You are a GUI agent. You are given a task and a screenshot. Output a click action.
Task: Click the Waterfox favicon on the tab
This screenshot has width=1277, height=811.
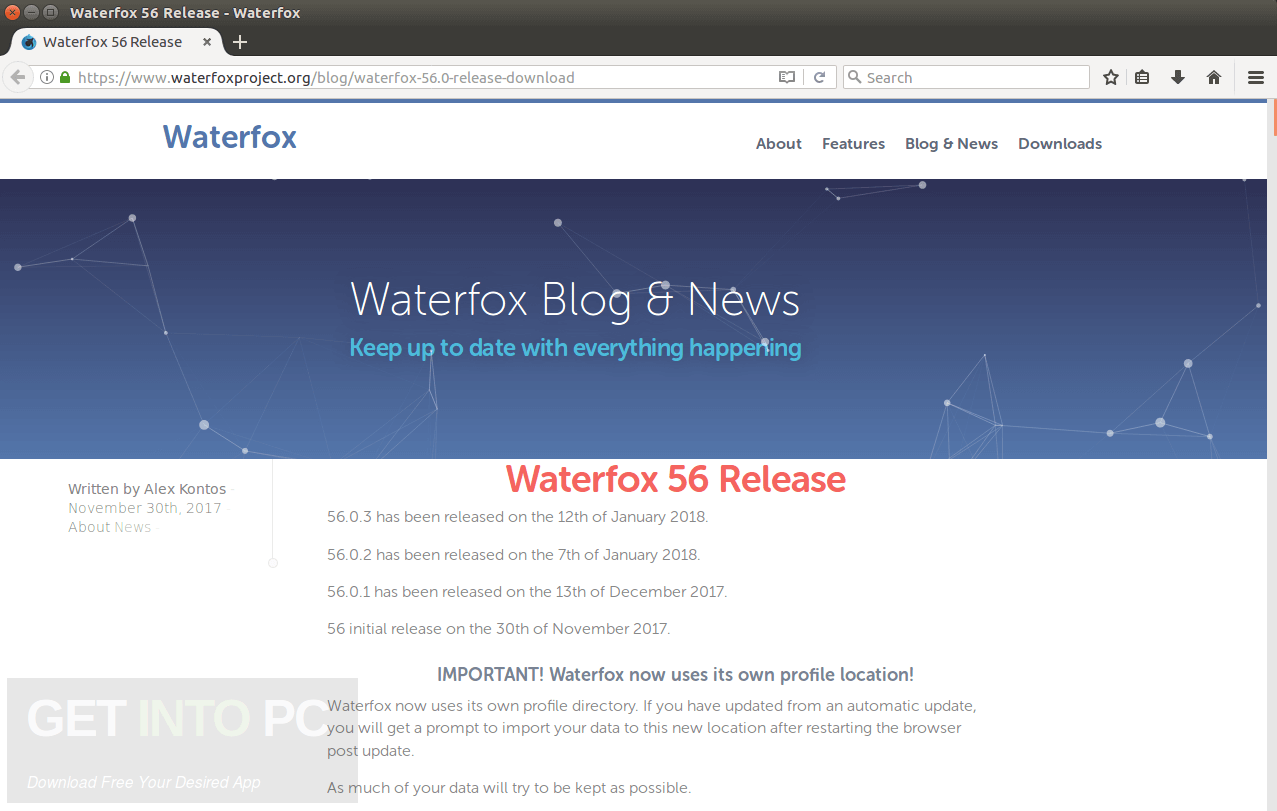click(x=29, y=42)
